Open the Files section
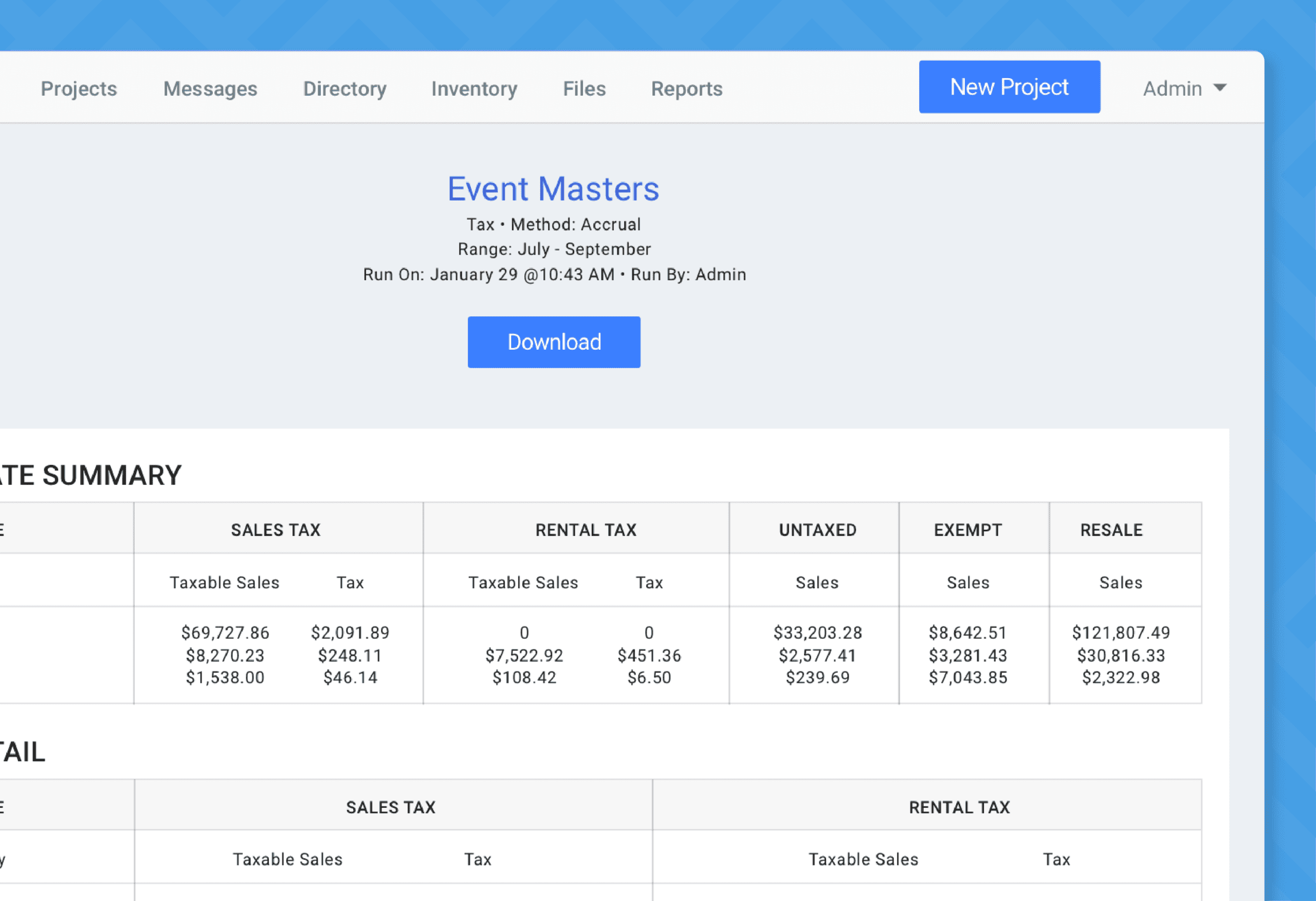 (x=584, y=89)
